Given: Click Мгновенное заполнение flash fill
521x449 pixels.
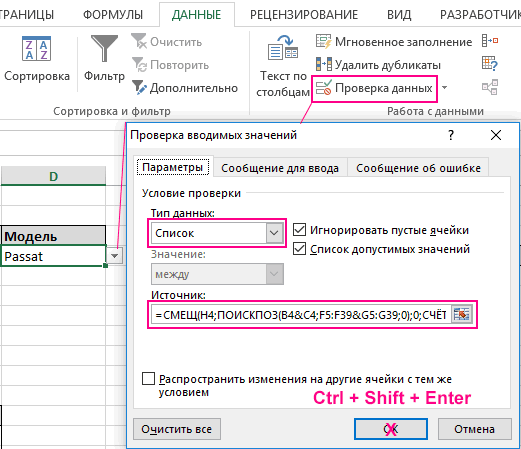Looking at the screenshot, I should pyautogui.click(x=394, y=42).
